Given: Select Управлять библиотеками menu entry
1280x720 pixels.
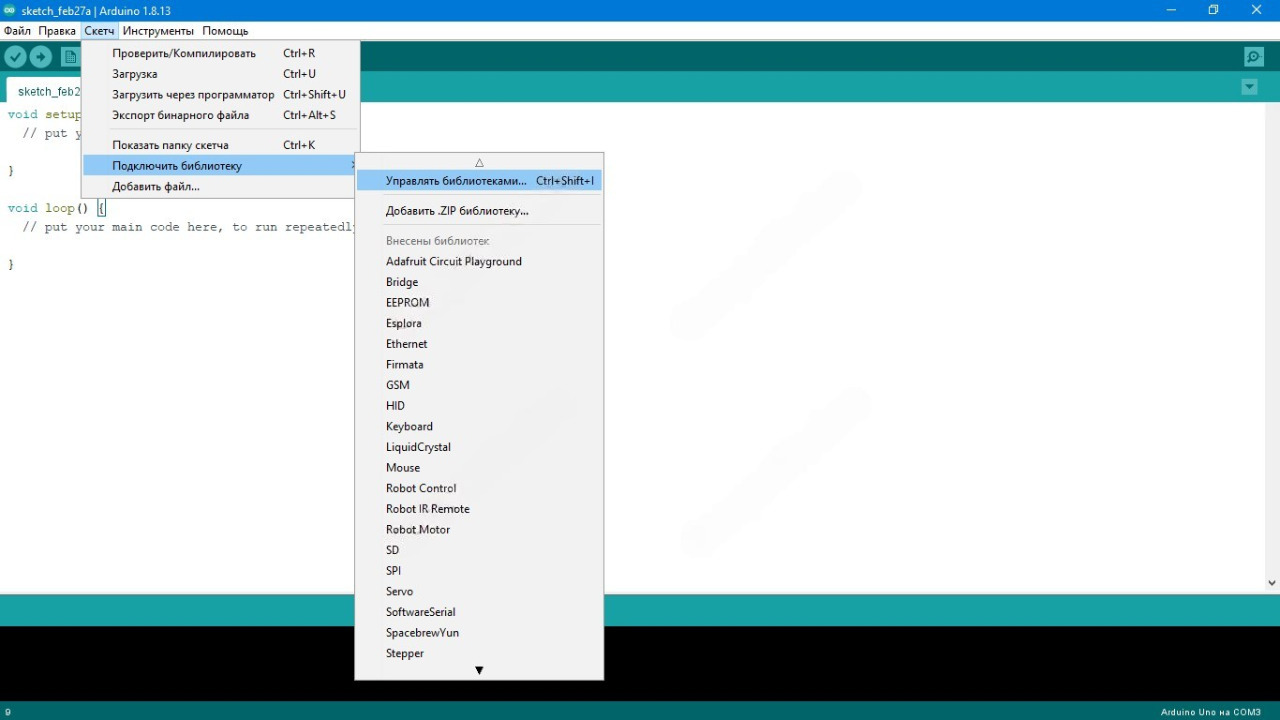Looking at the screenshot, I should click(x=456, y=181).
